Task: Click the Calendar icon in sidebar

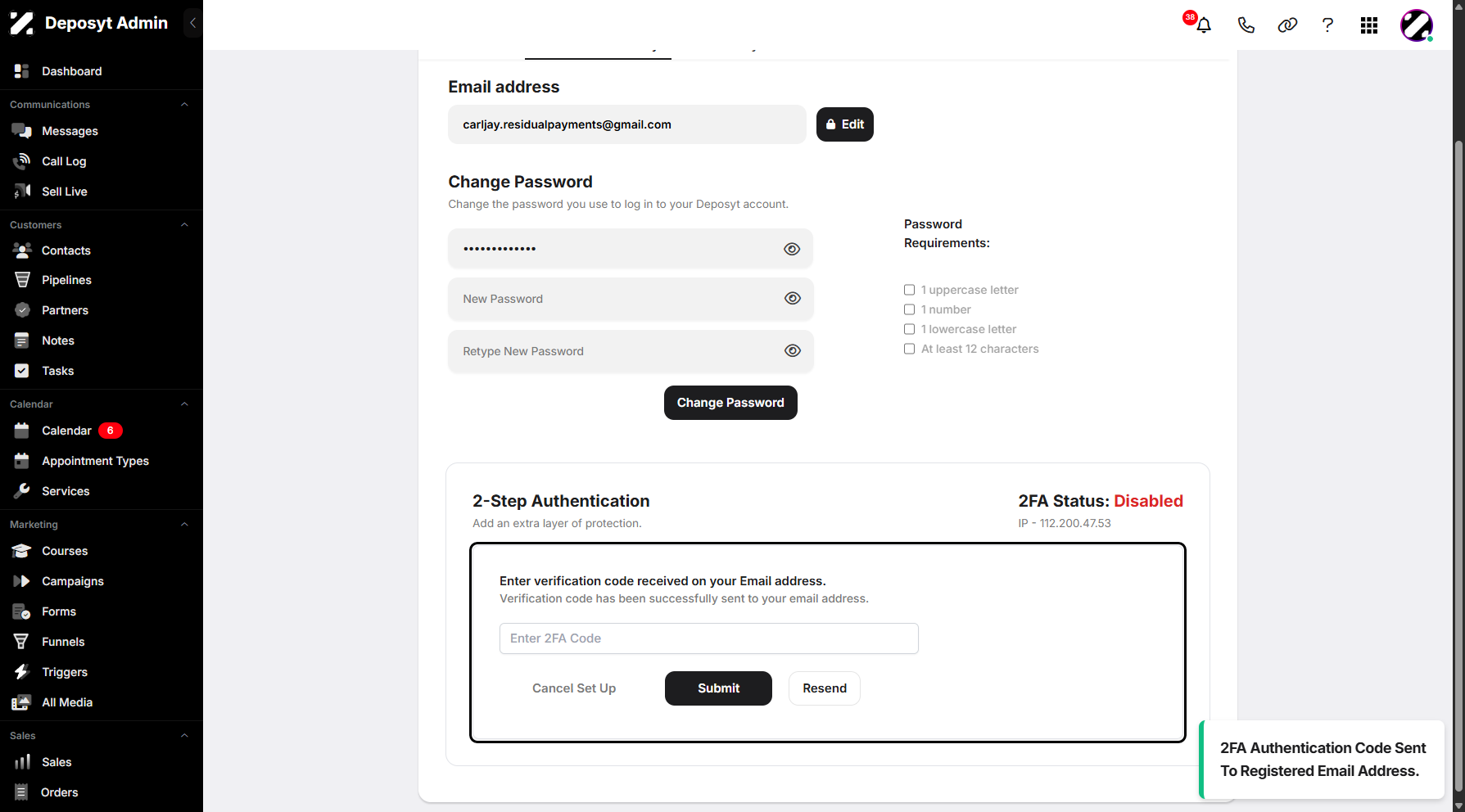Action: point(22,431)
